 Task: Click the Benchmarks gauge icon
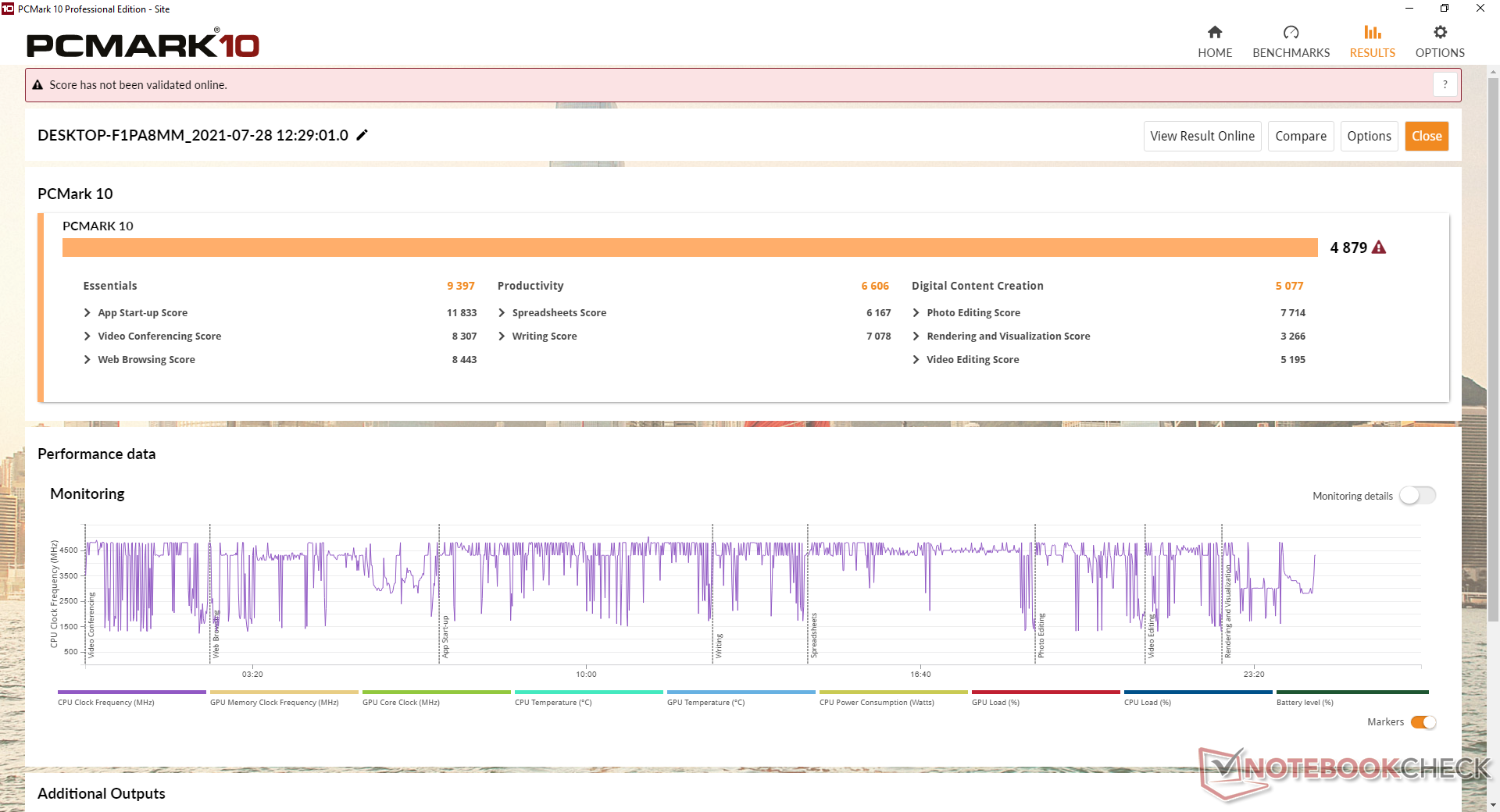click(1291, 32)
